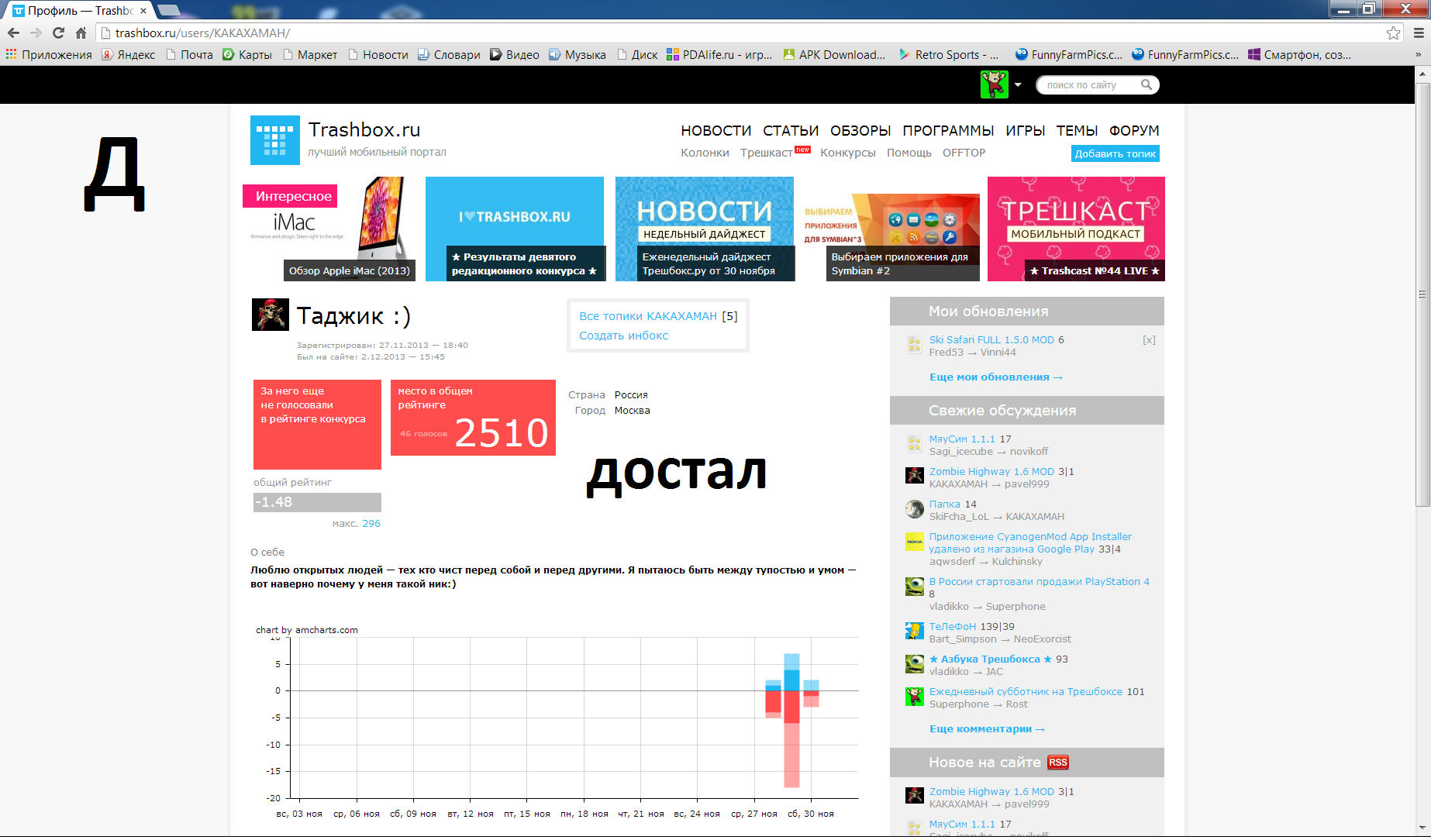The width and height of the screenshot is (1431, 840).
Task: Click avatar beside Азбука Трешбокса
Action: coord(915,664)
